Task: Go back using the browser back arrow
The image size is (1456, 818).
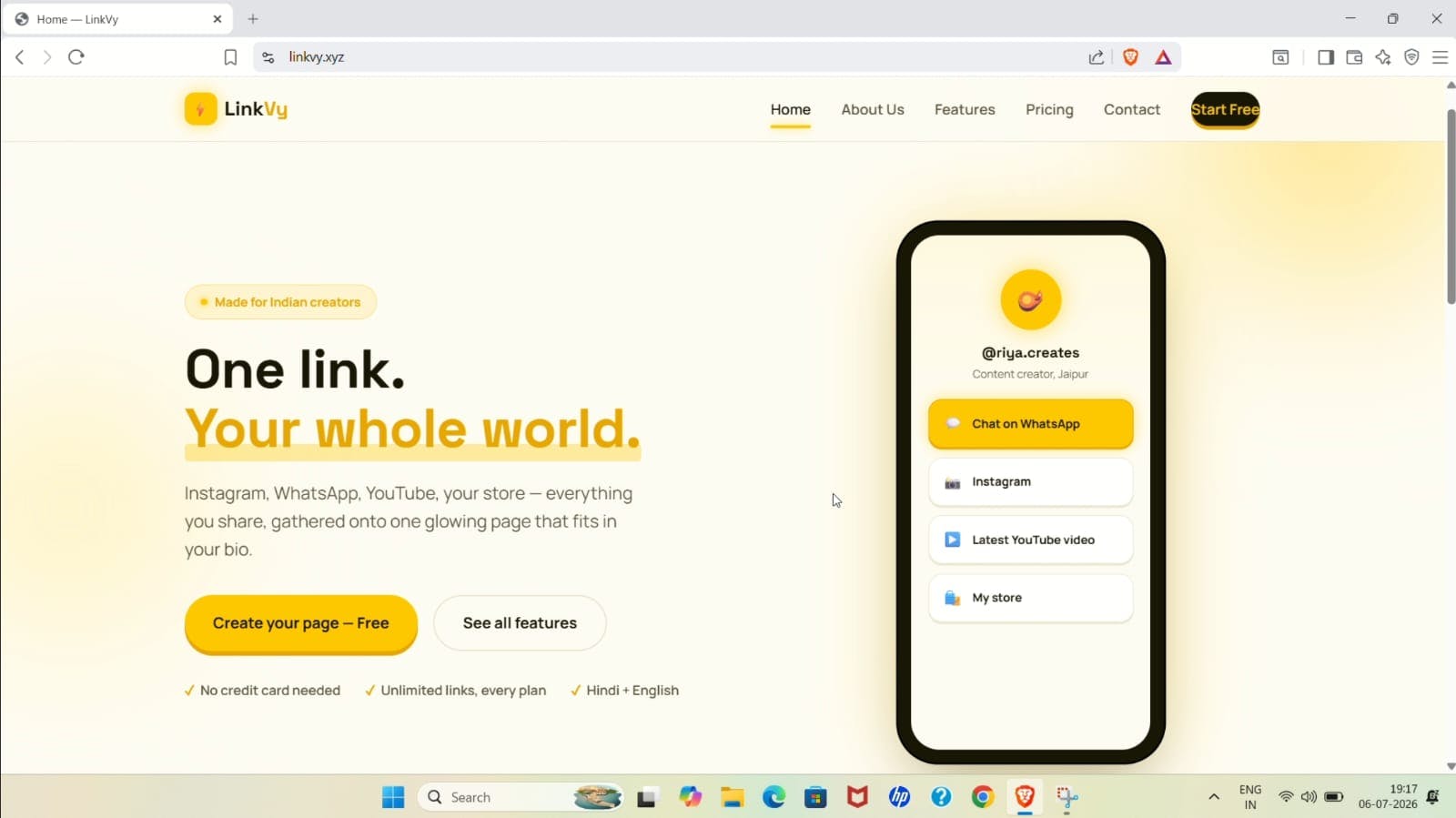Action: (19, 57)
